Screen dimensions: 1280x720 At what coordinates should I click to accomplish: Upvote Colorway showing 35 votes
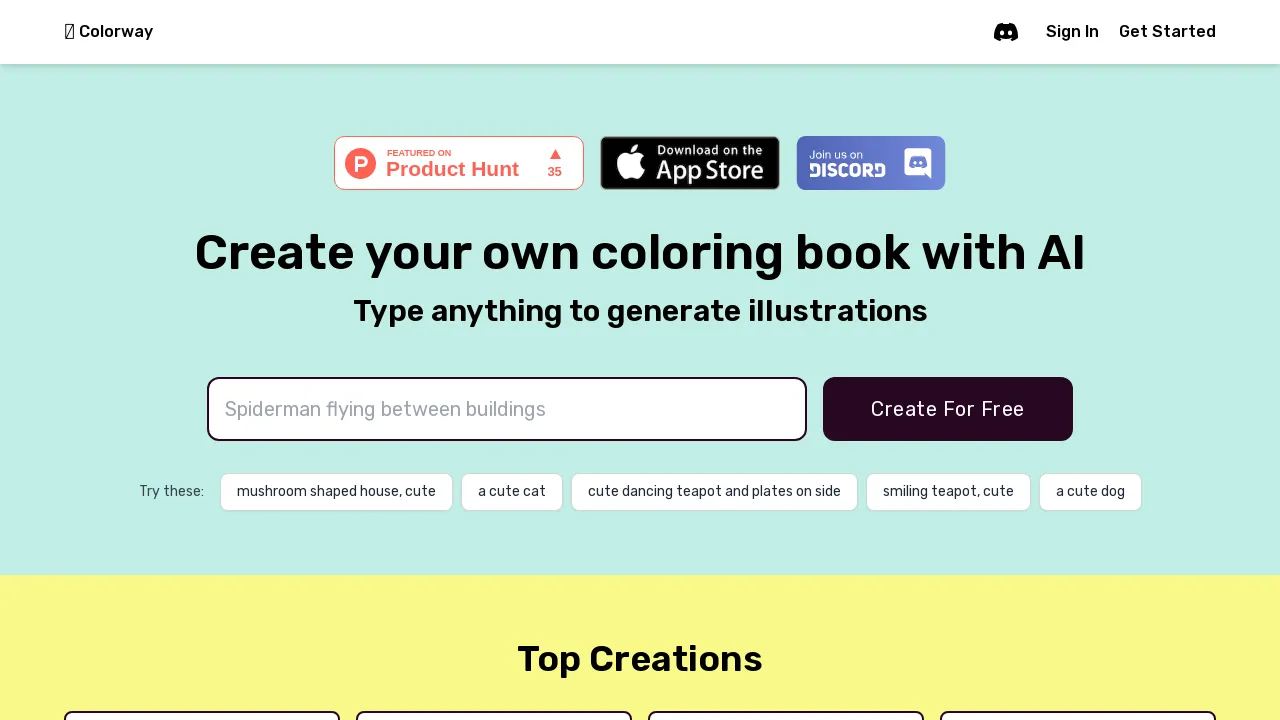554,163
